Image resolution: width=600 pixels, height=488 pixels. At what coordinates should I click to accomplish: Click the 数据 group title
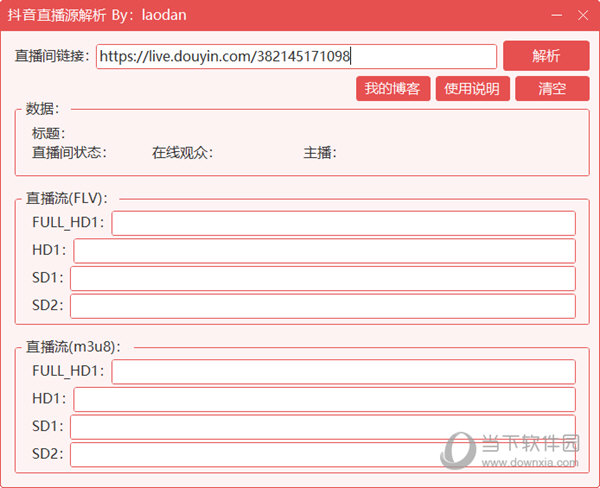point(42,109)
